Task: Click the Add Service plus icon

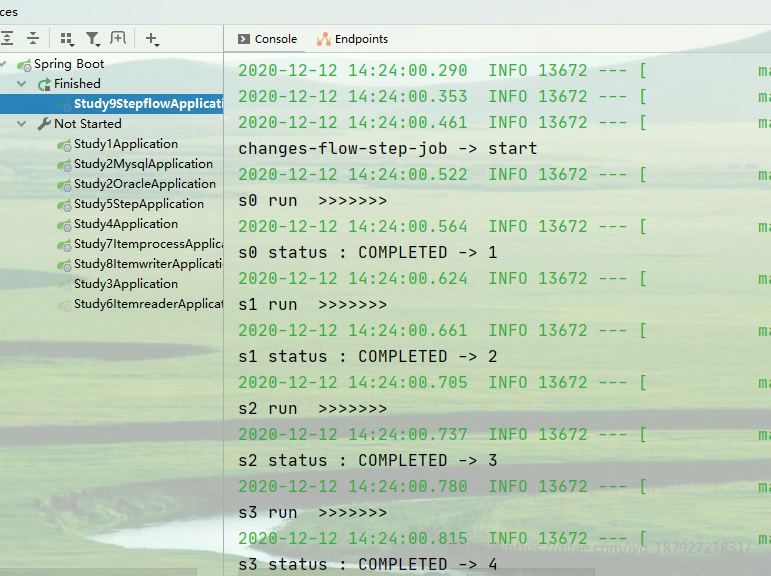Action: pyautogui.click(x=152, y=39)
